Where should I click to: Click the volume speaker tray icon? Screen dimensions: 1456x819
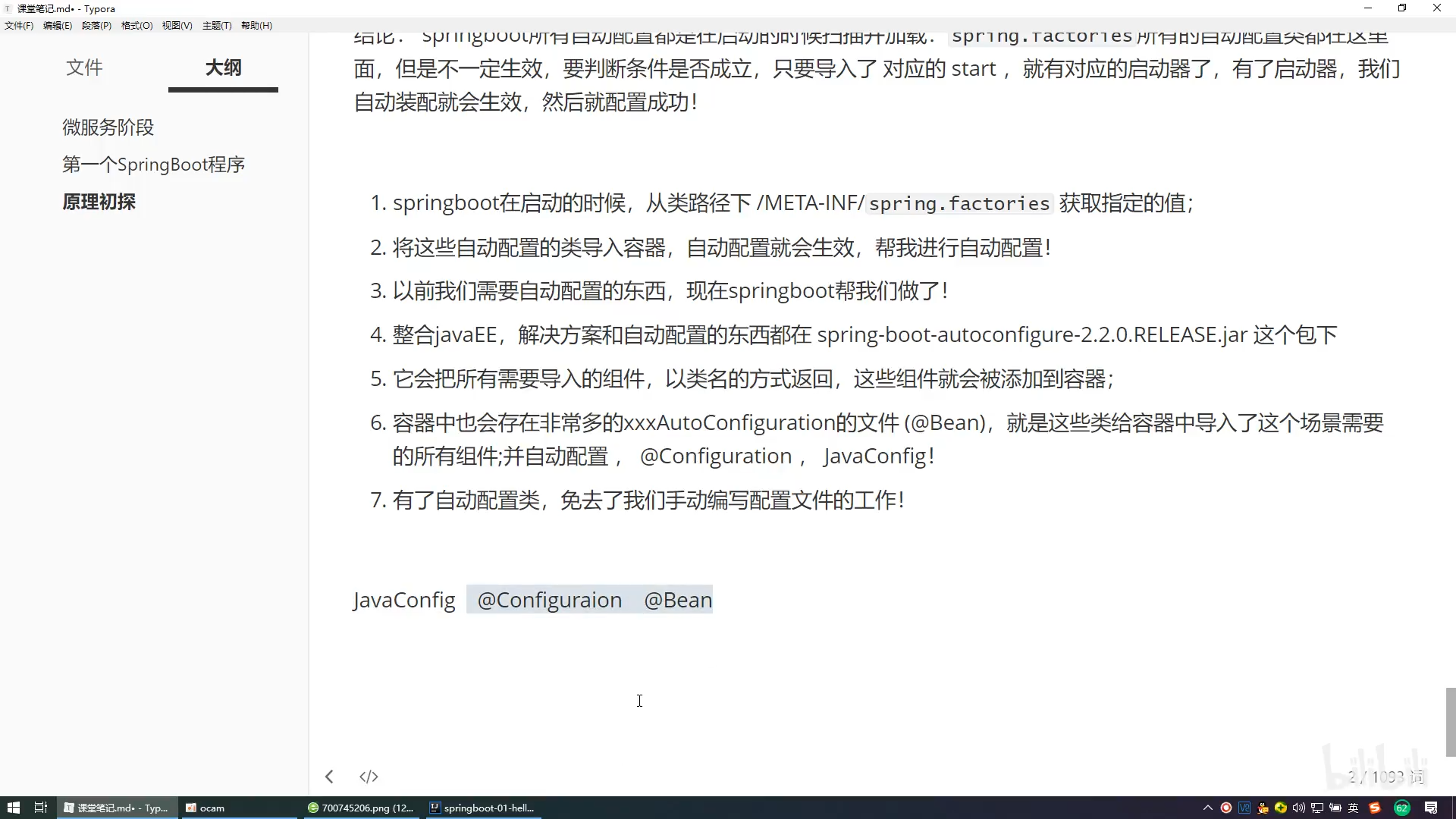pos(1299,808)
